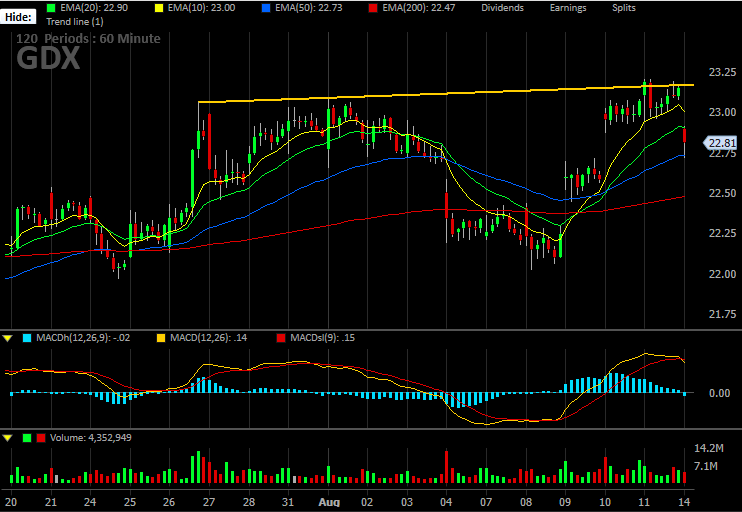The image size is (742, 512).
Task: Click the 0.00 MACD axis label
Action: (x=719, y=393)
